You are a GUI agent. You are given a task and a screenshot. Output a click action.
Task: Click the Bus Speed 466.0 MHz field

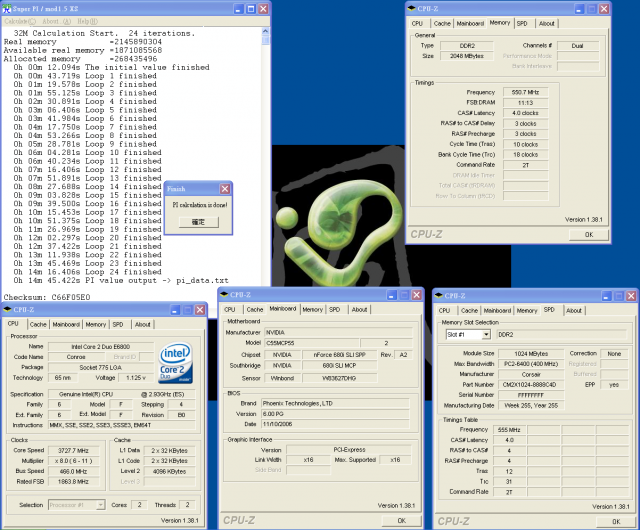73,471
